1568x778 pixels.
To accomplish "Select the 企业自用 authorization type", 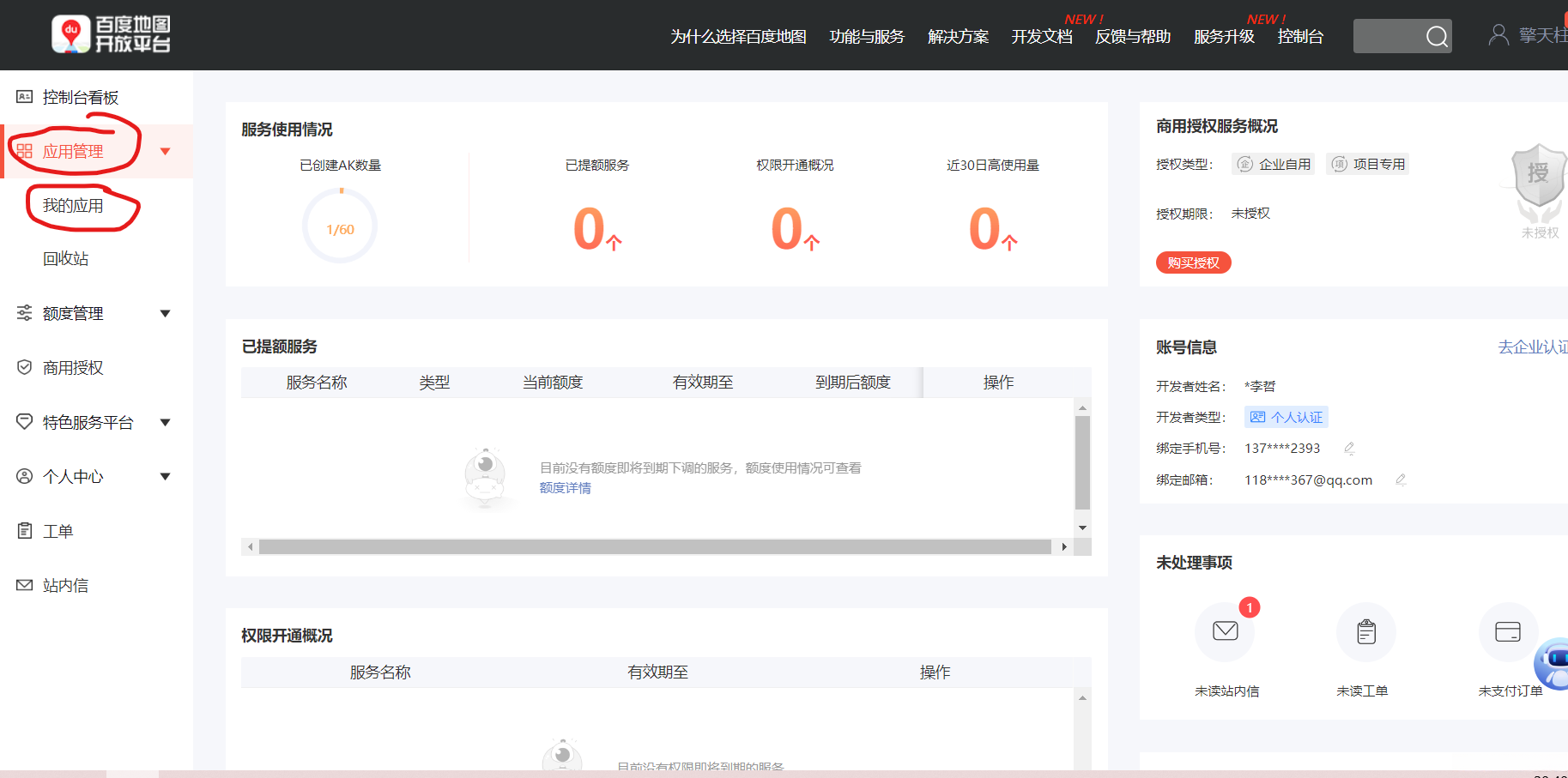I will click(x=1274, y=164).
